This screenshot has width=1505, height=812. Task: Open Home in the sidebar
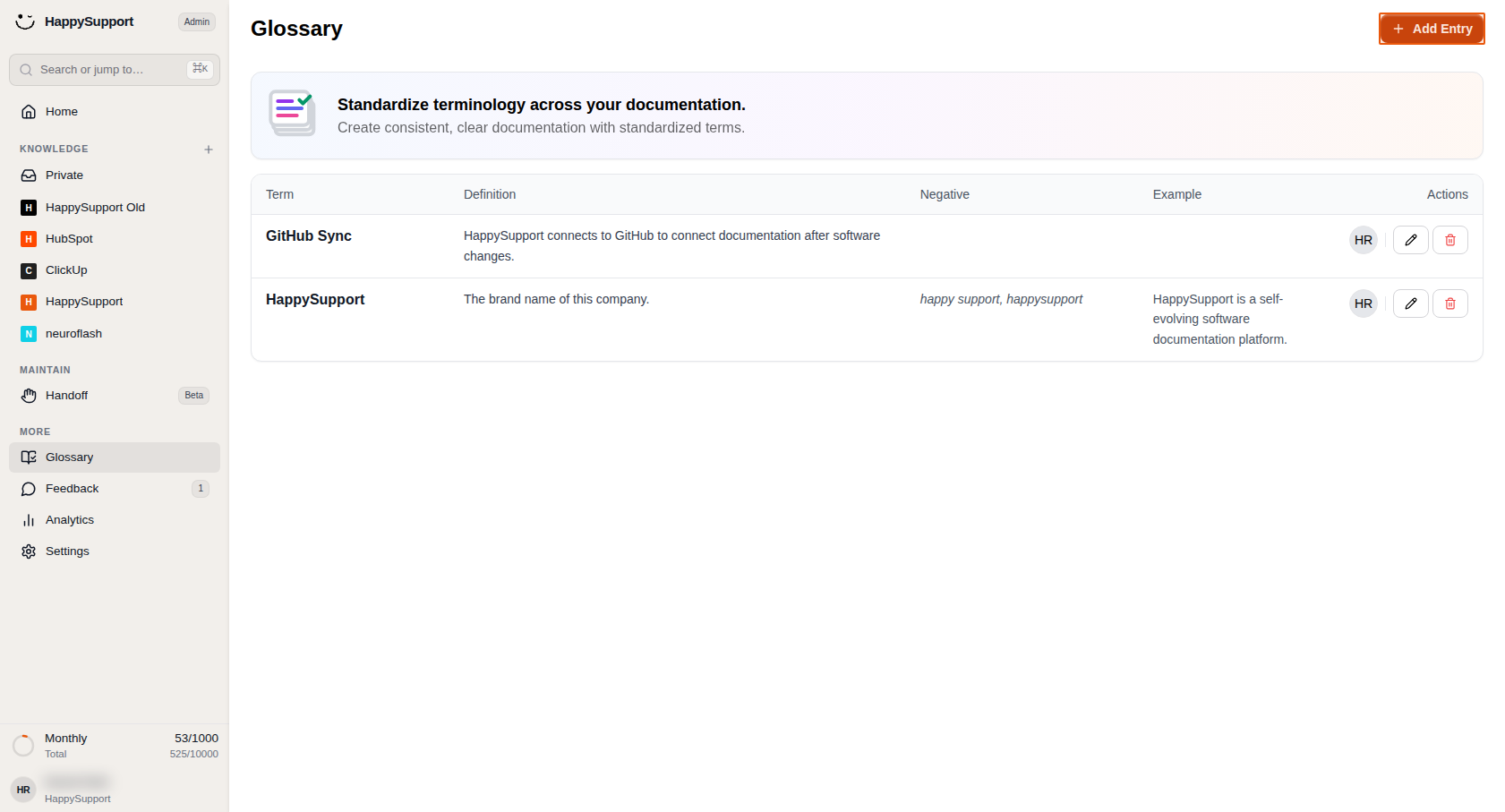[x=115, y=112]
